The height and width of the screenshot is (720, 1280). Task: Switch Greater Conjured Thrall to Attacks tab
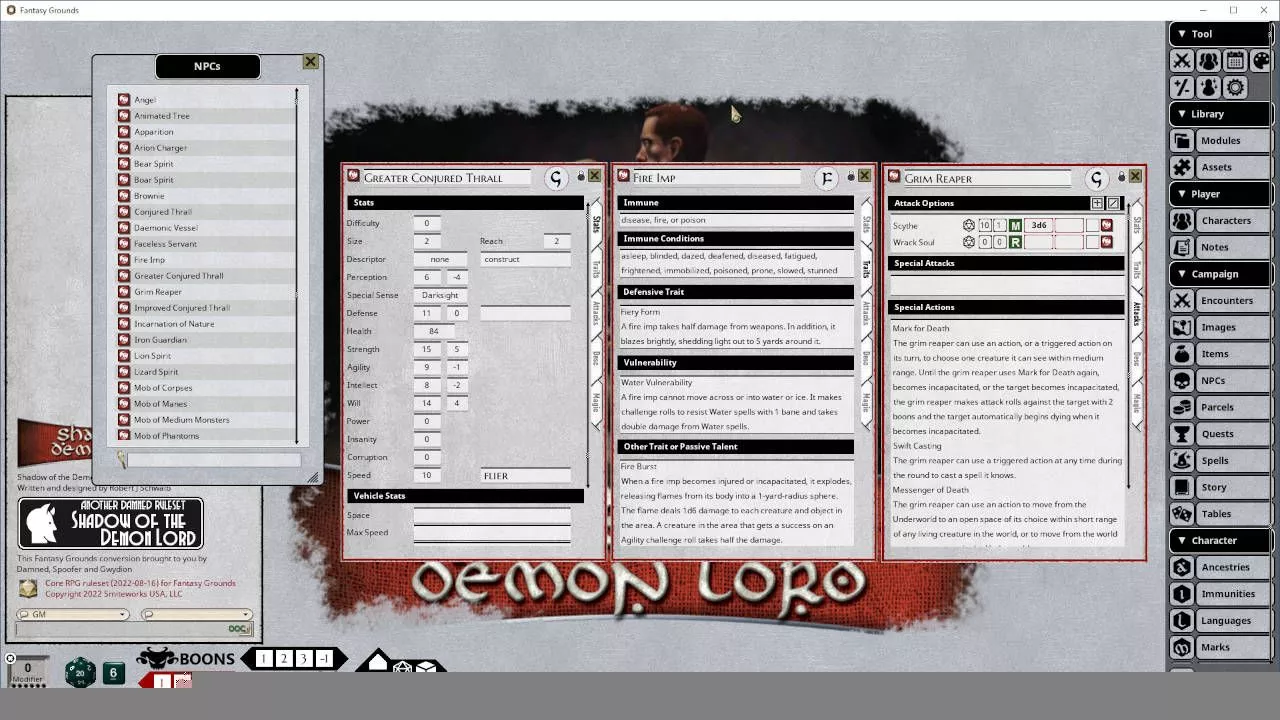[x=597, y=312]
